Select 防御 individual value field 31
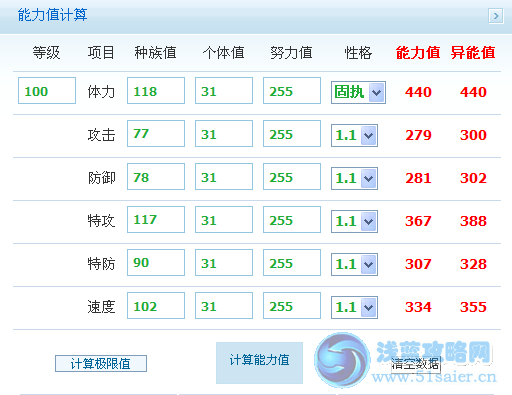This screenshot has height=395, width=512. pyautogui.click(x=224, y=176)
